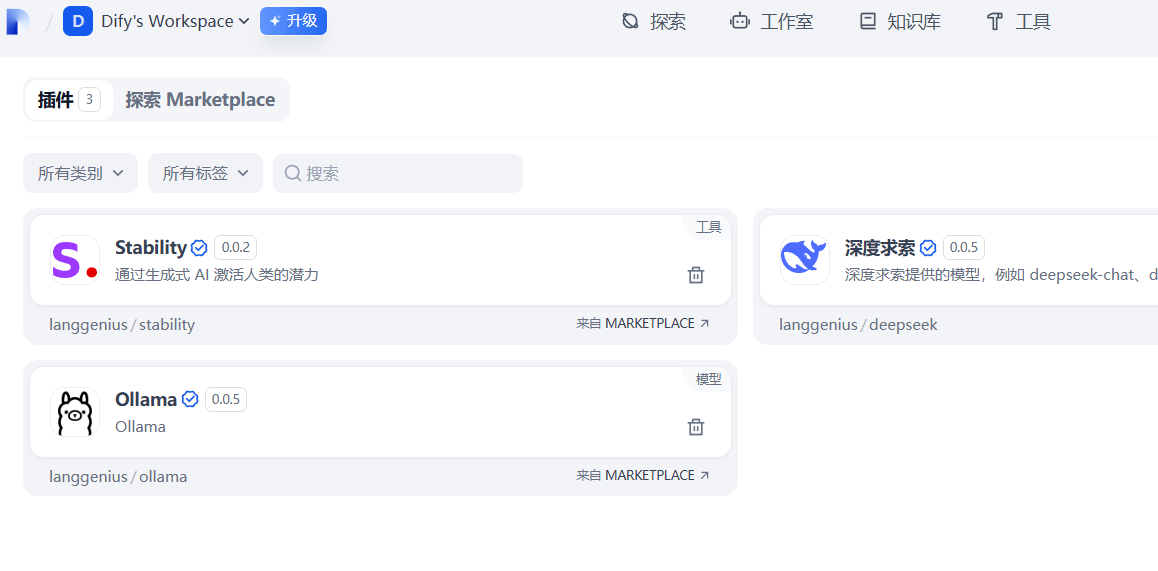Click the Ollama version tag 0.0.5
Viewport: 1158px width, 571px height.
tap(226, 400)
